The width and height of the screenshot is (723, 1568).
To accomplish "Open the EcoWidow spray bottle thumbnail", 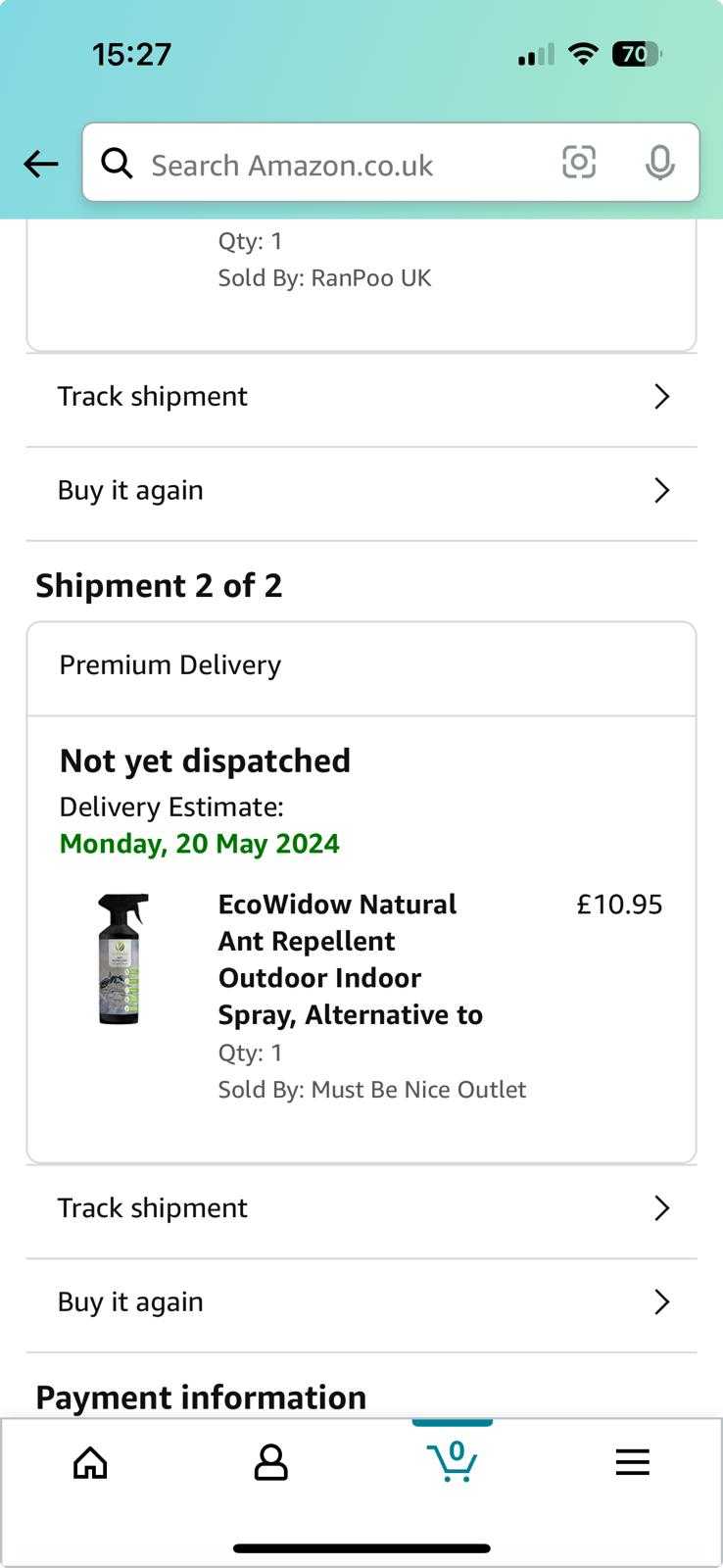I will click(122, 958).
